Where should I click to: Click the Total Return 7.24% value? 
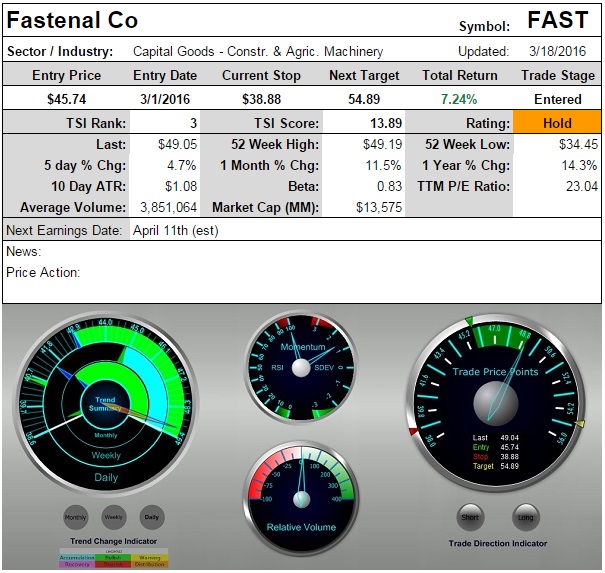click(x=449, y=99)
